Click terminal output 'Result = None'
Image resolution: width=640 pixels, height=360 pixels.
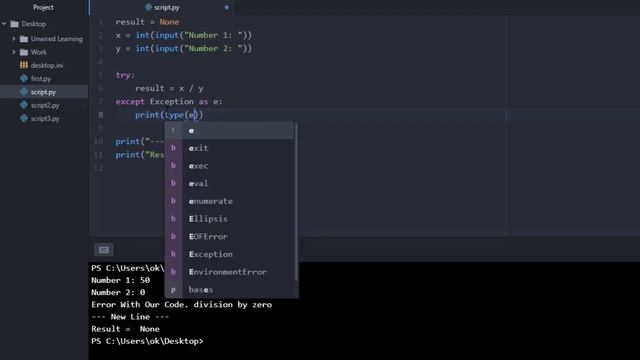(125, 329)
